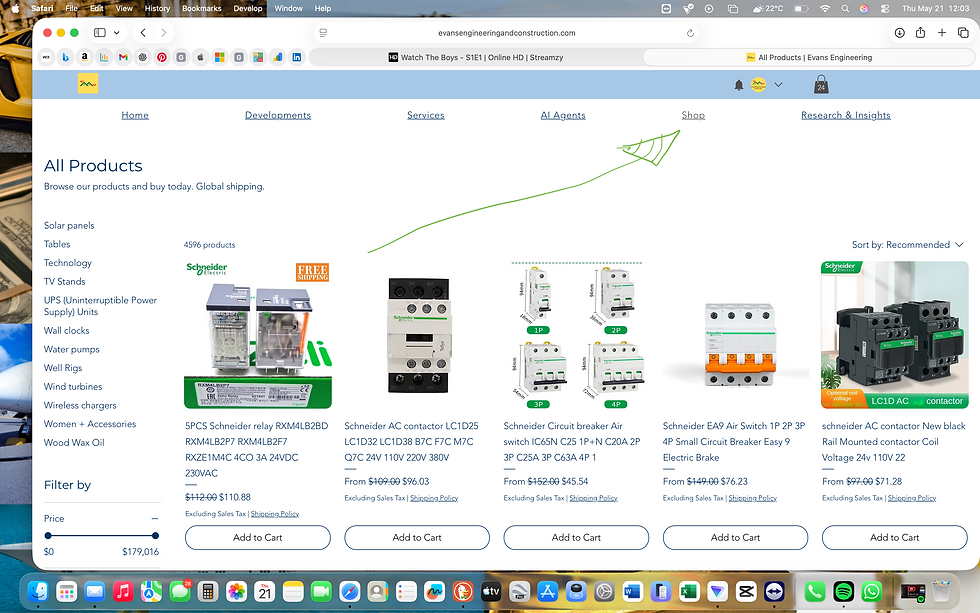The image size is (980, 613).
Task: Open the notifications bell icon
Action: click(739, 85)
